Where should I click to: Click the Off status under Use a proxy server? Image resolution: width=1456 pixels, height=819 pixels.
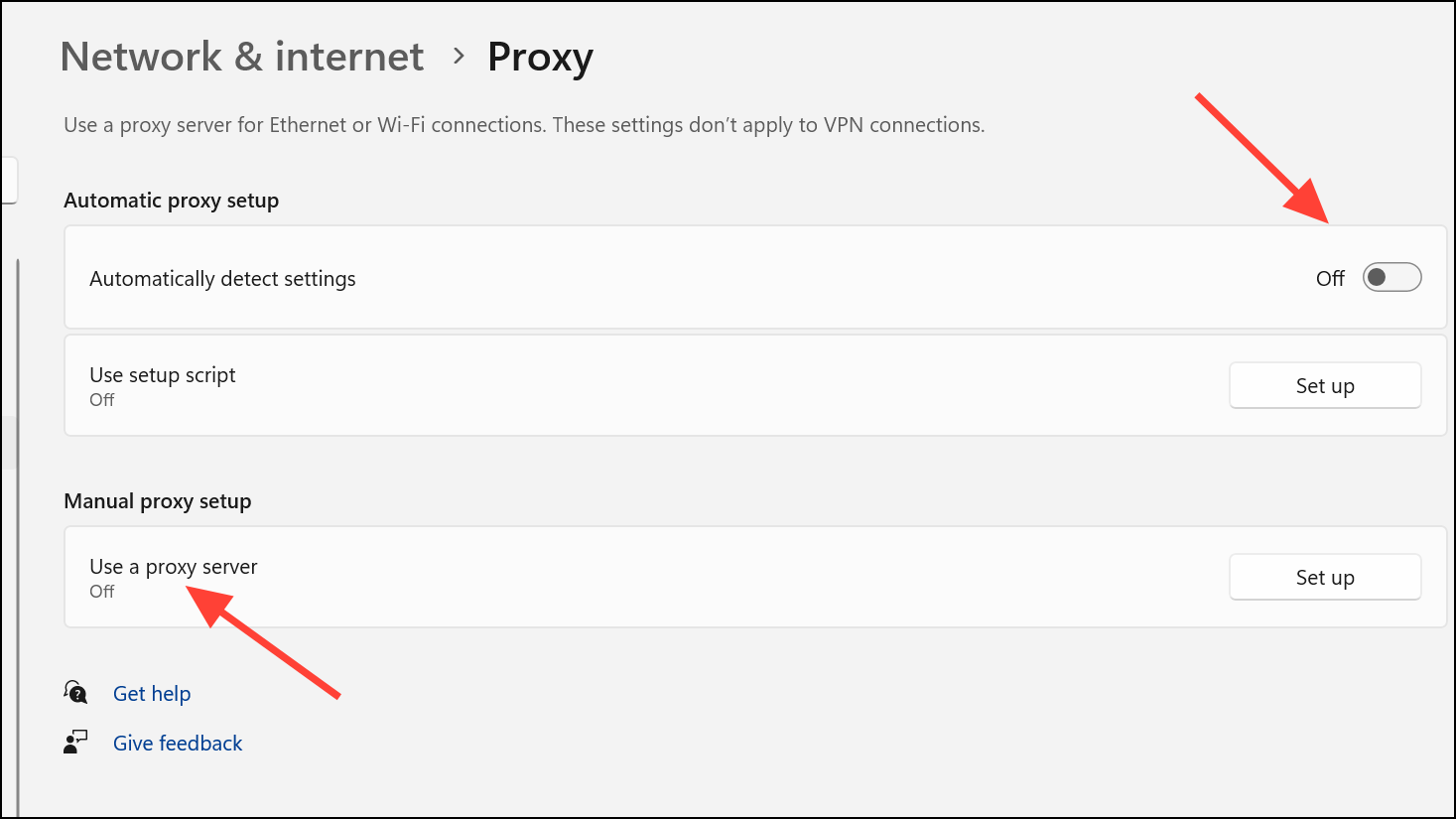102,592
